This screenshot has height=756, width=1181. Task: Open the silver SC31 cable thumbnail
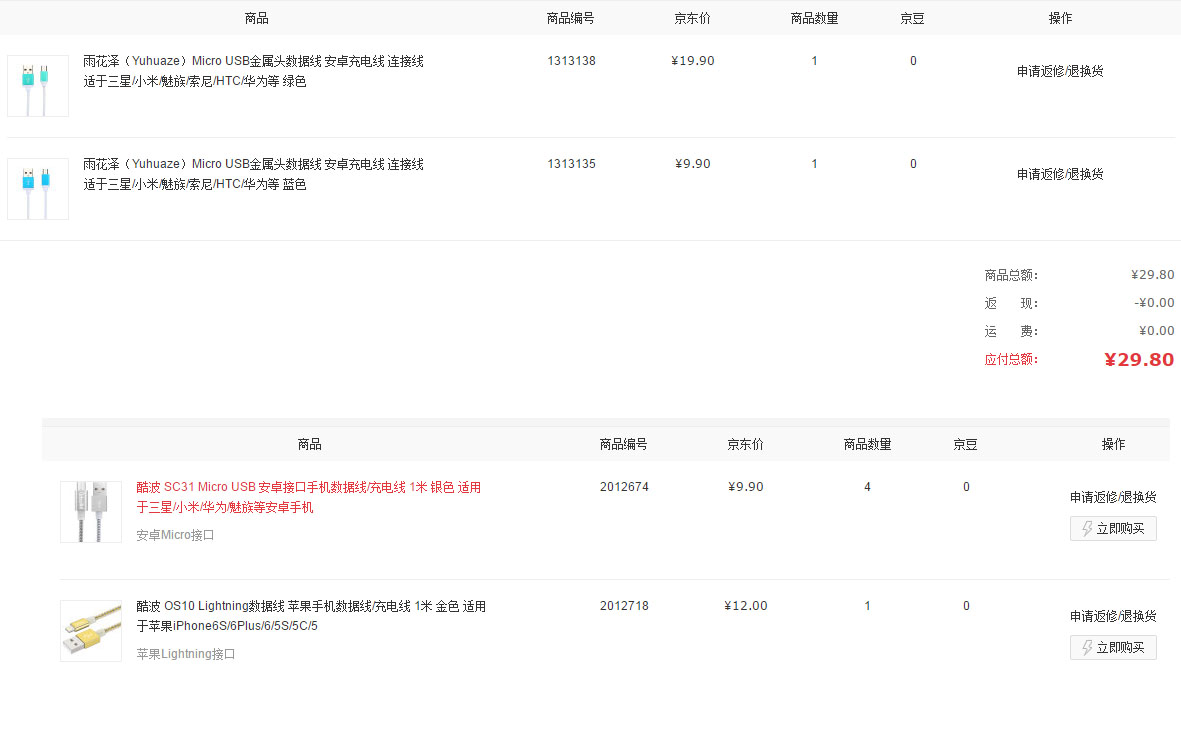point(91,512)
